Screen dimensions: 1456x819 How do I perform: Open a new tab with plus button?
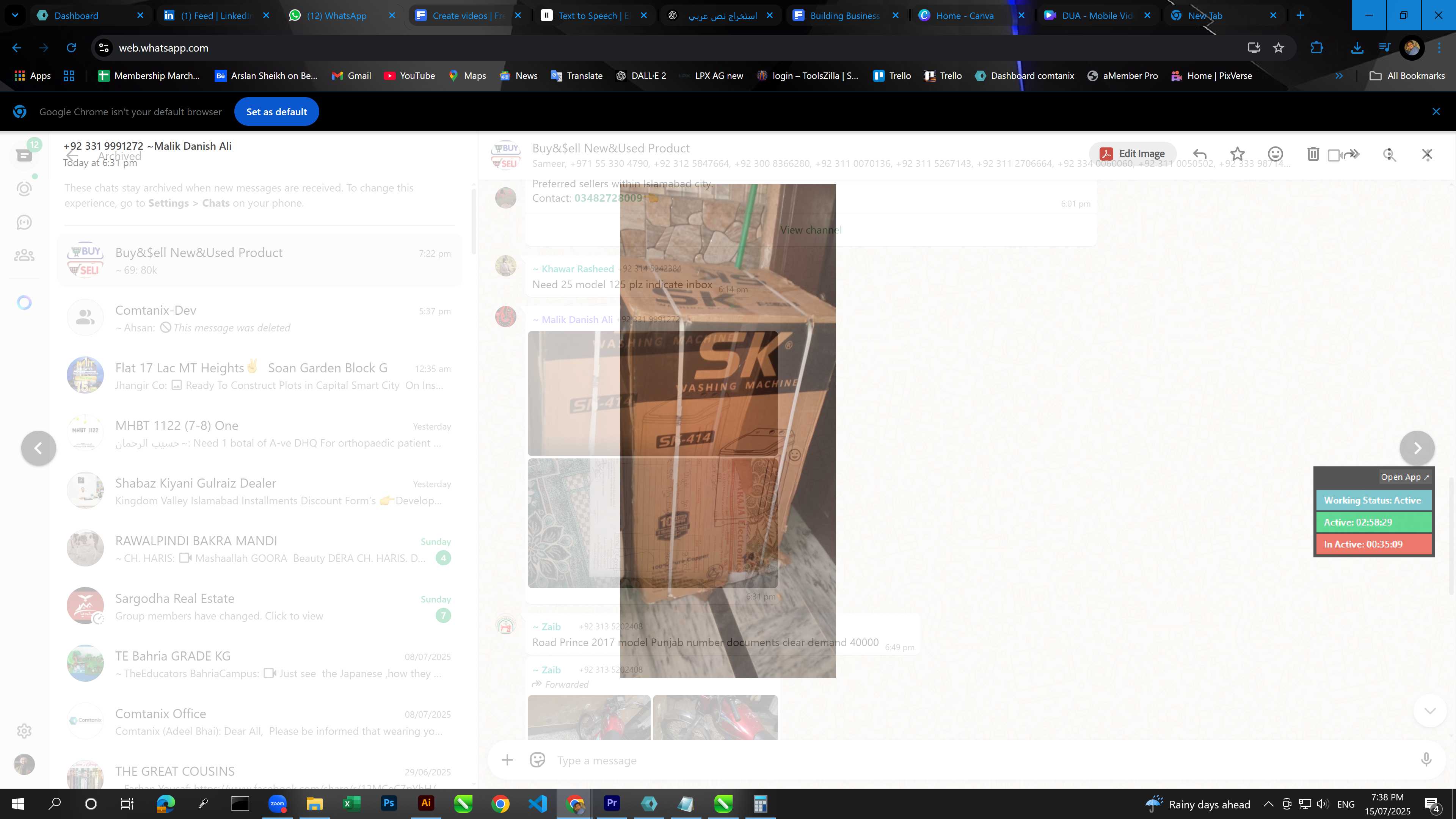pyautogui.click(x=1301, y=16)
